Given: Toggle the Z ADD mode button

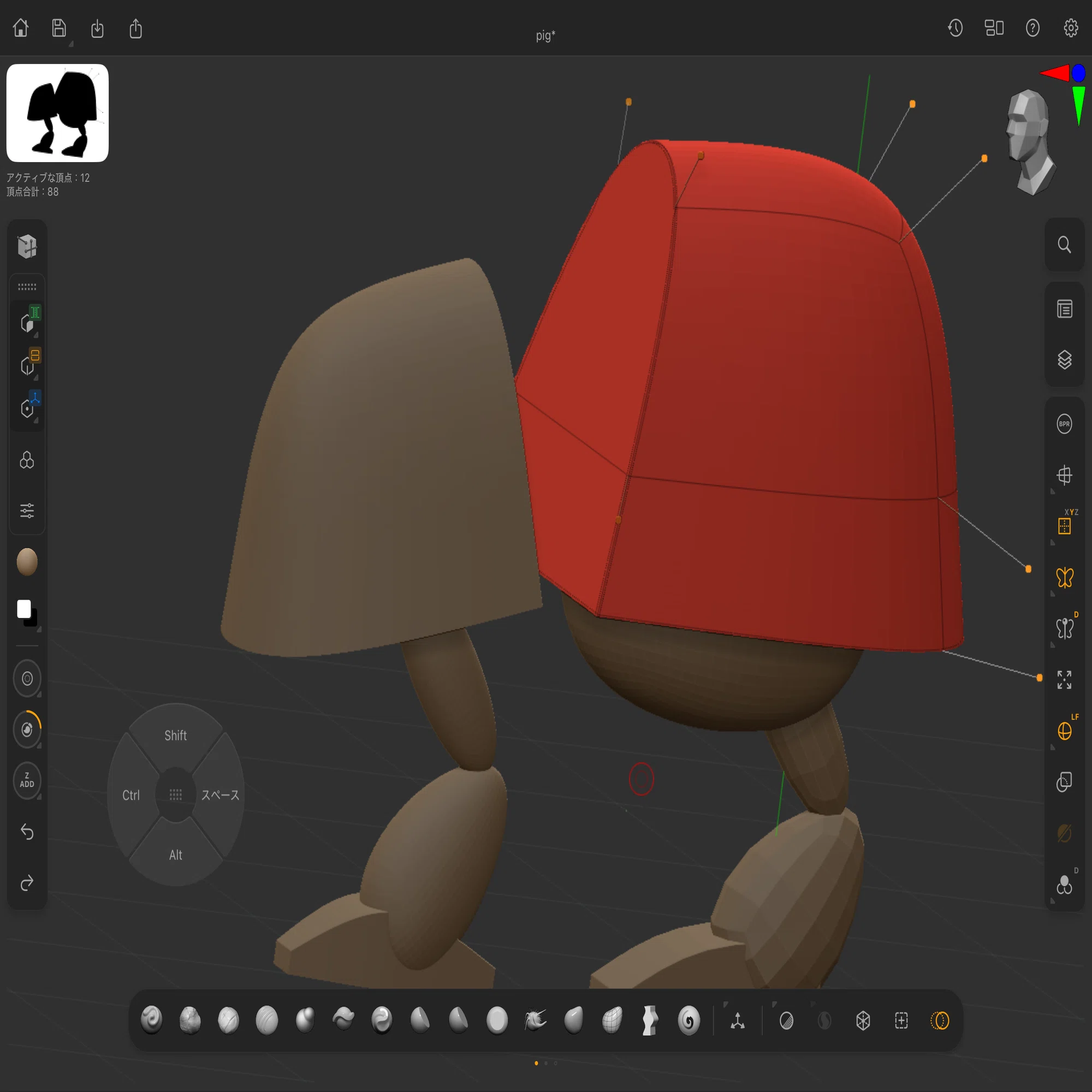Looking at the screenshot, I should pos(27,781).
